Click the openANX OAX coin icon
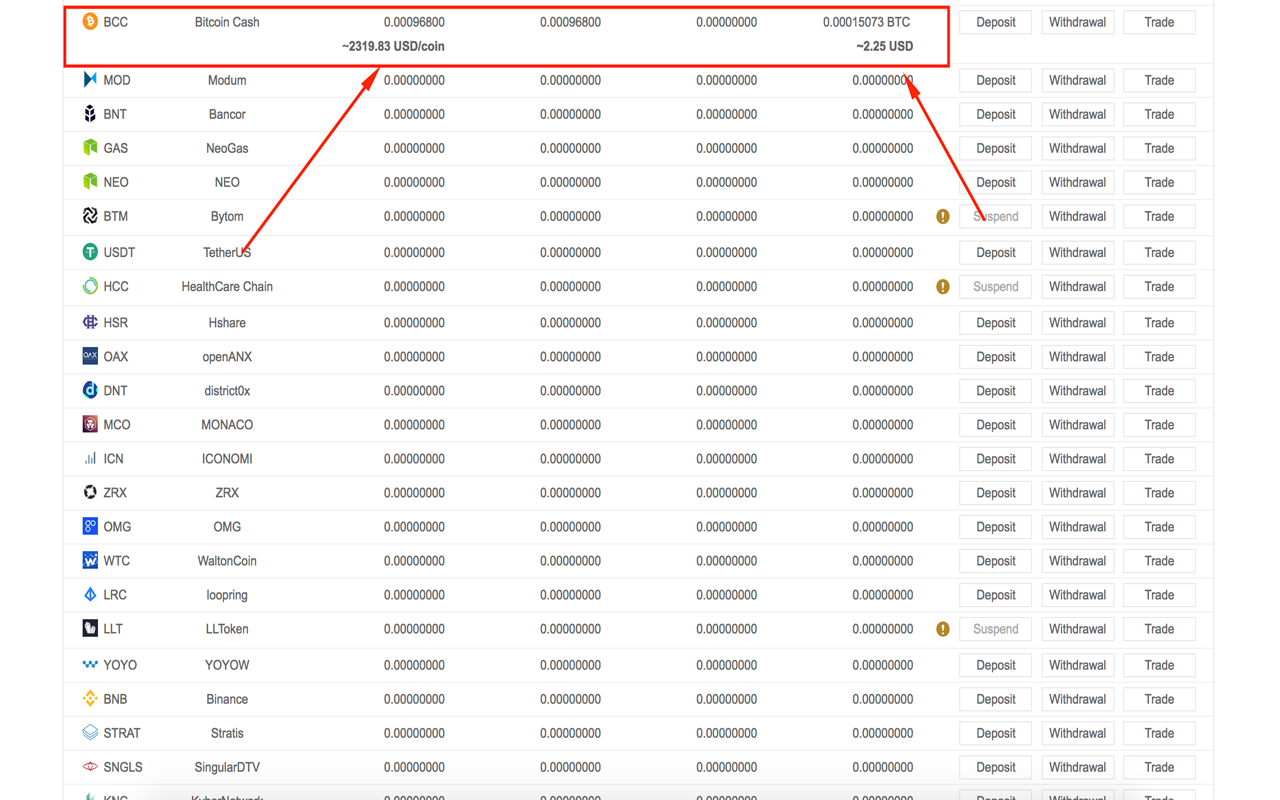The image size is (1280, 800). click(x=90, y=356)
